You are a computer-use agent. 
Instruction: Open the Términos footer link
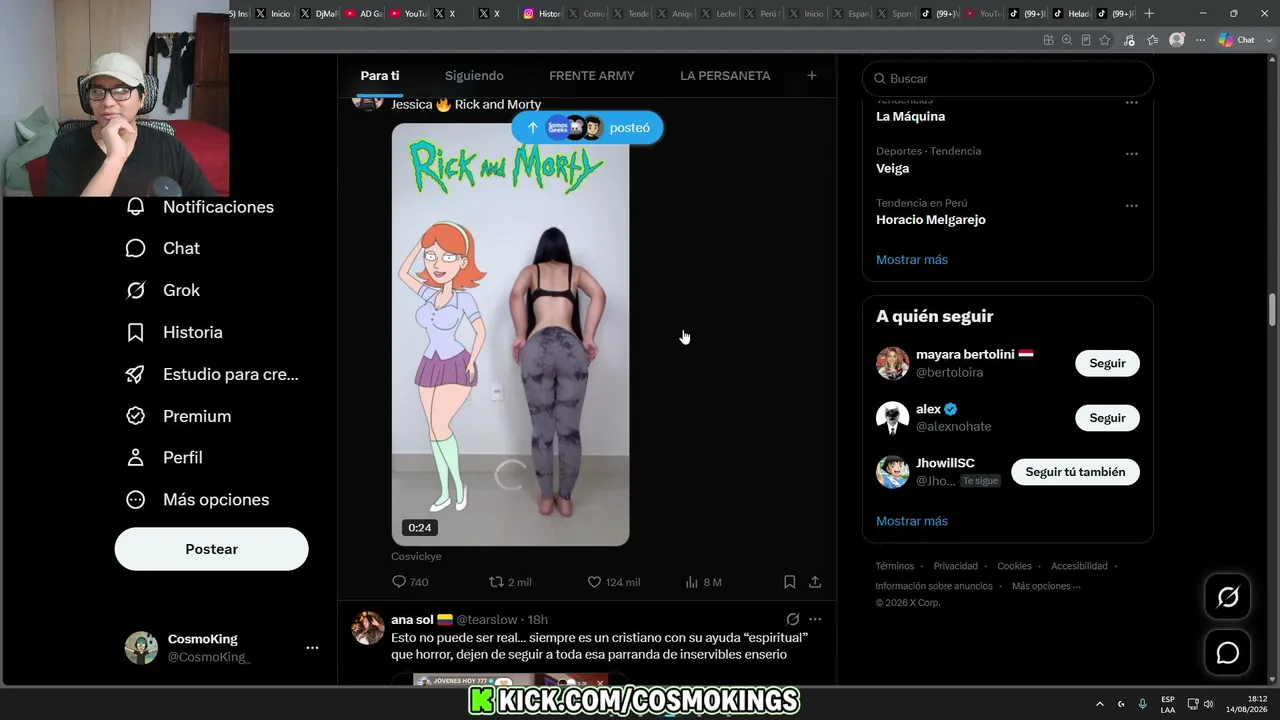(895, 566)
